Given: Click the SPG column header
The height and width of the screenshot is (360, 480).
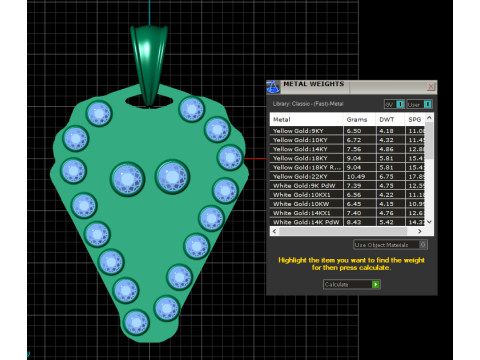Looking at the screenshot, I should click(x=415, y=119).
